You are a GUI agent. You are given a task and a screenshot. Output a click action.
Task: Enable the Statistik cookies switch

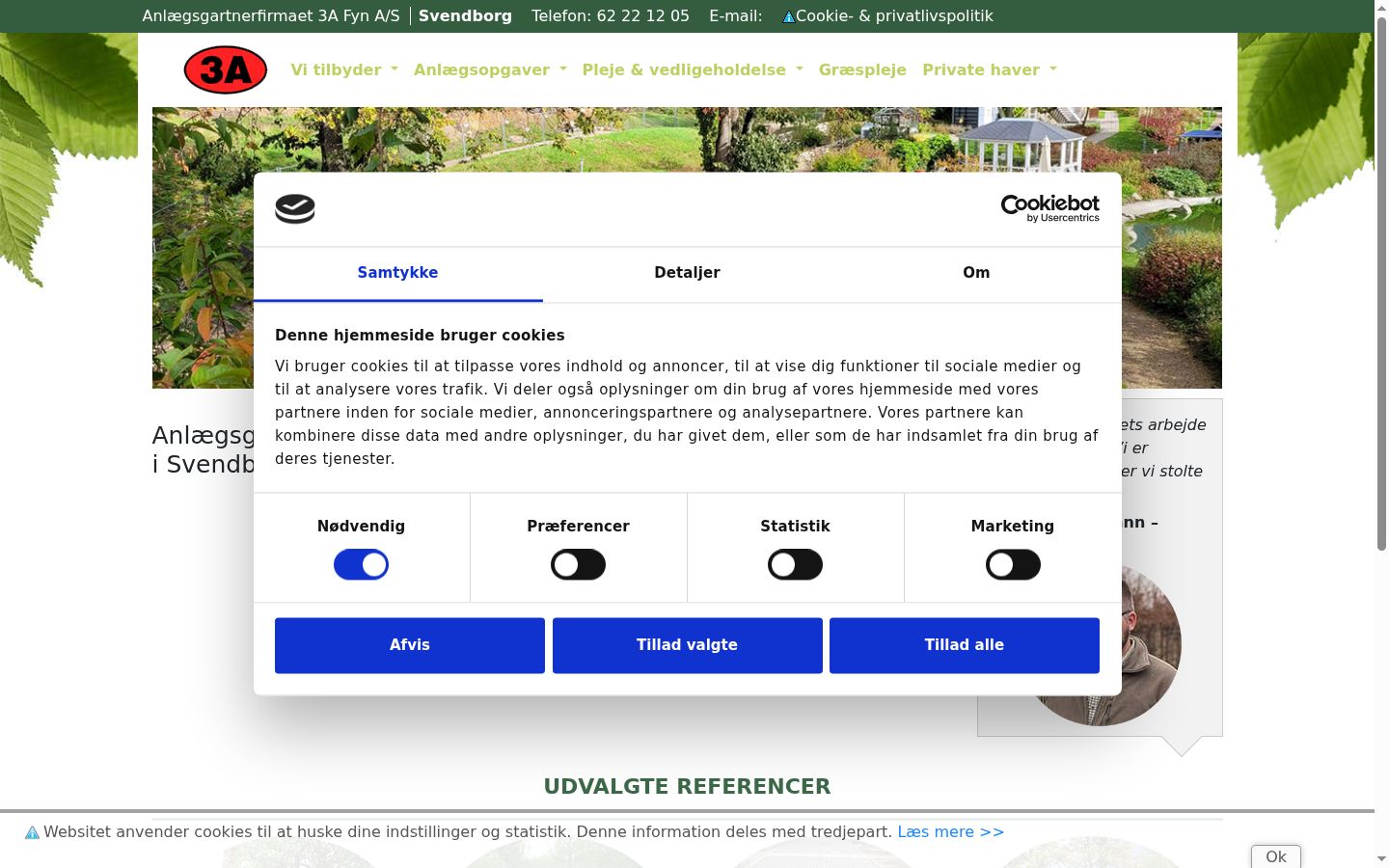pos(795,565)
